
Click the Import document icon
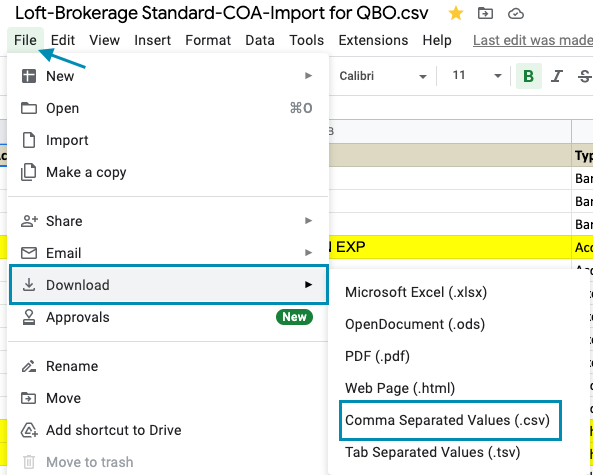29,140
